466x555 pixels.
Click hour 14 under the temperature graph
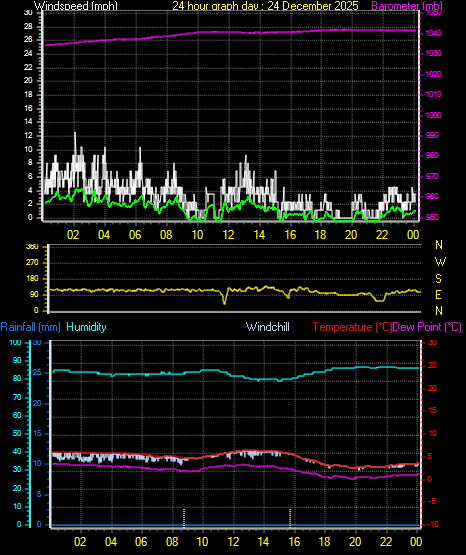coord(263,542)
